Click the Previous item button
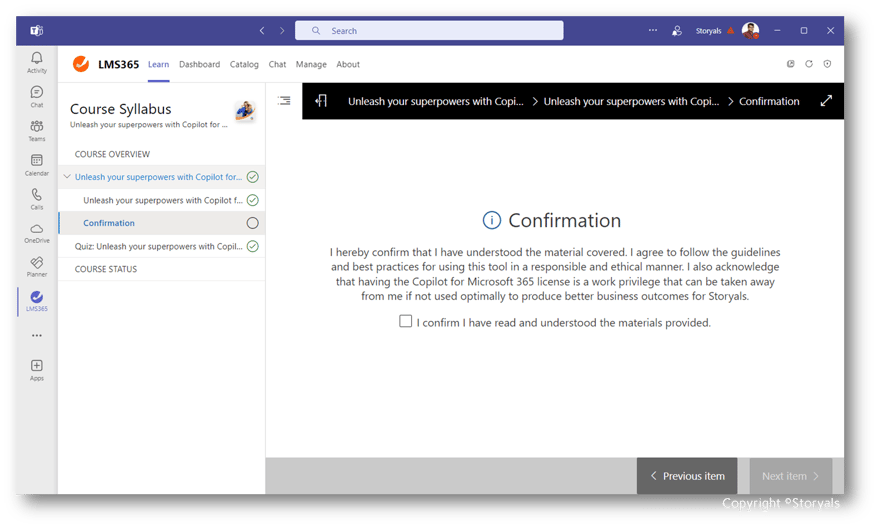Image resolution: width=877 pixels, height=527 pixels. [x=687, y=476]
